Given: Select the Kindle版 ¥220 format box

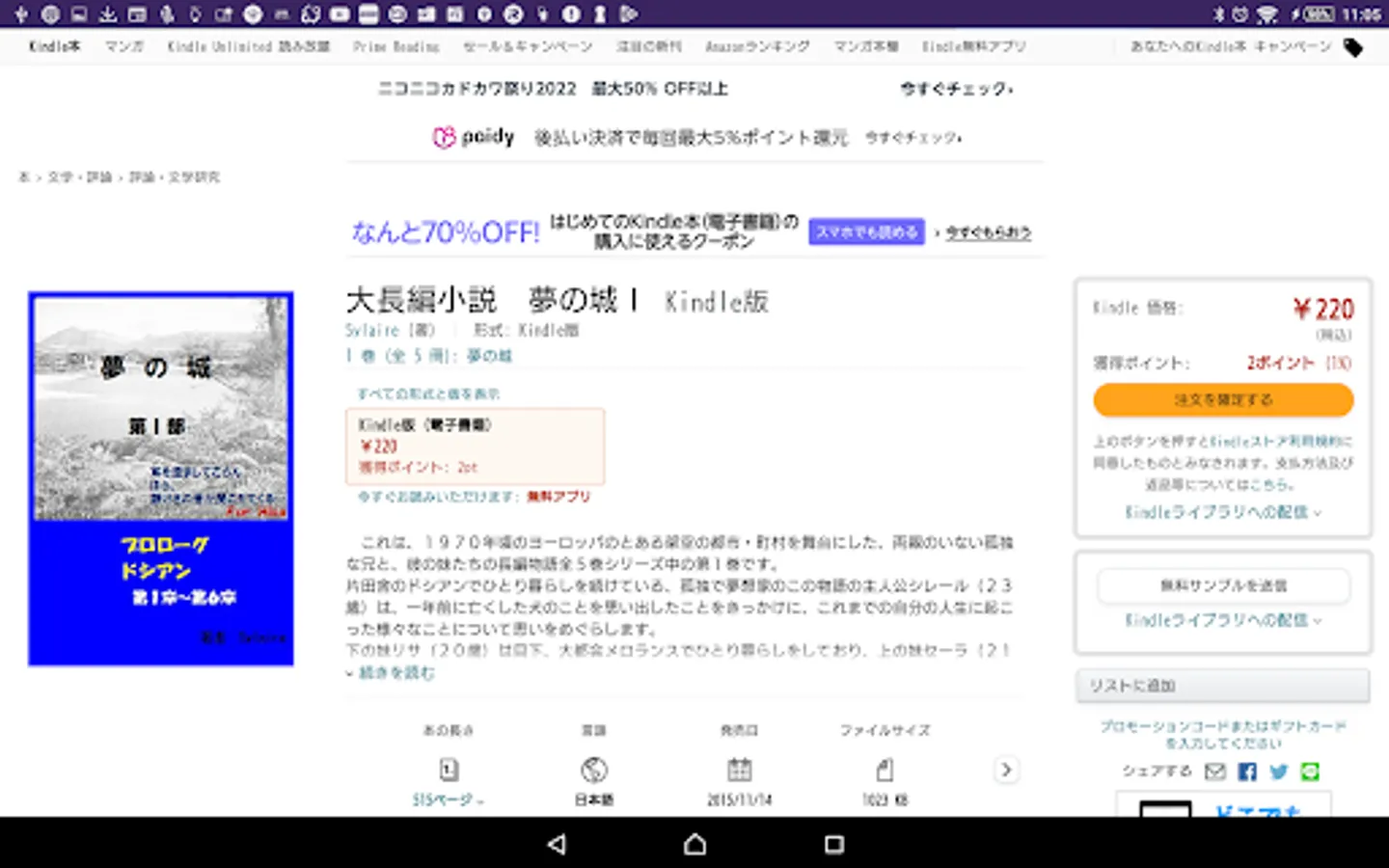Looking at the screenshot, I should pyautogui.click(x=475, y=446).
